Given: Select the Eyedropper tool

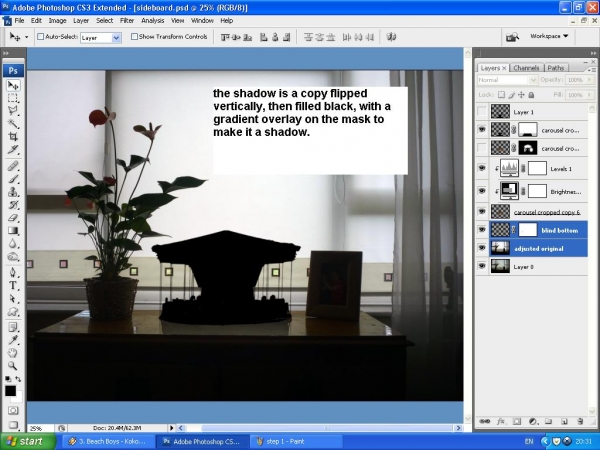Looking at the screenshot, I should click(x=13, y=340).
